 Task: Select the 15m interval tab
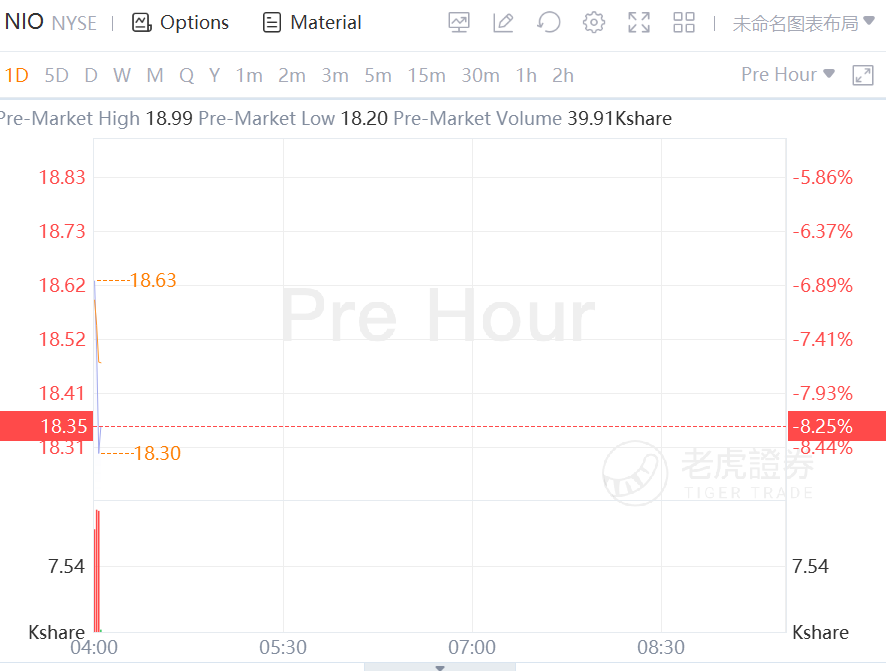[x=426, y=75]
